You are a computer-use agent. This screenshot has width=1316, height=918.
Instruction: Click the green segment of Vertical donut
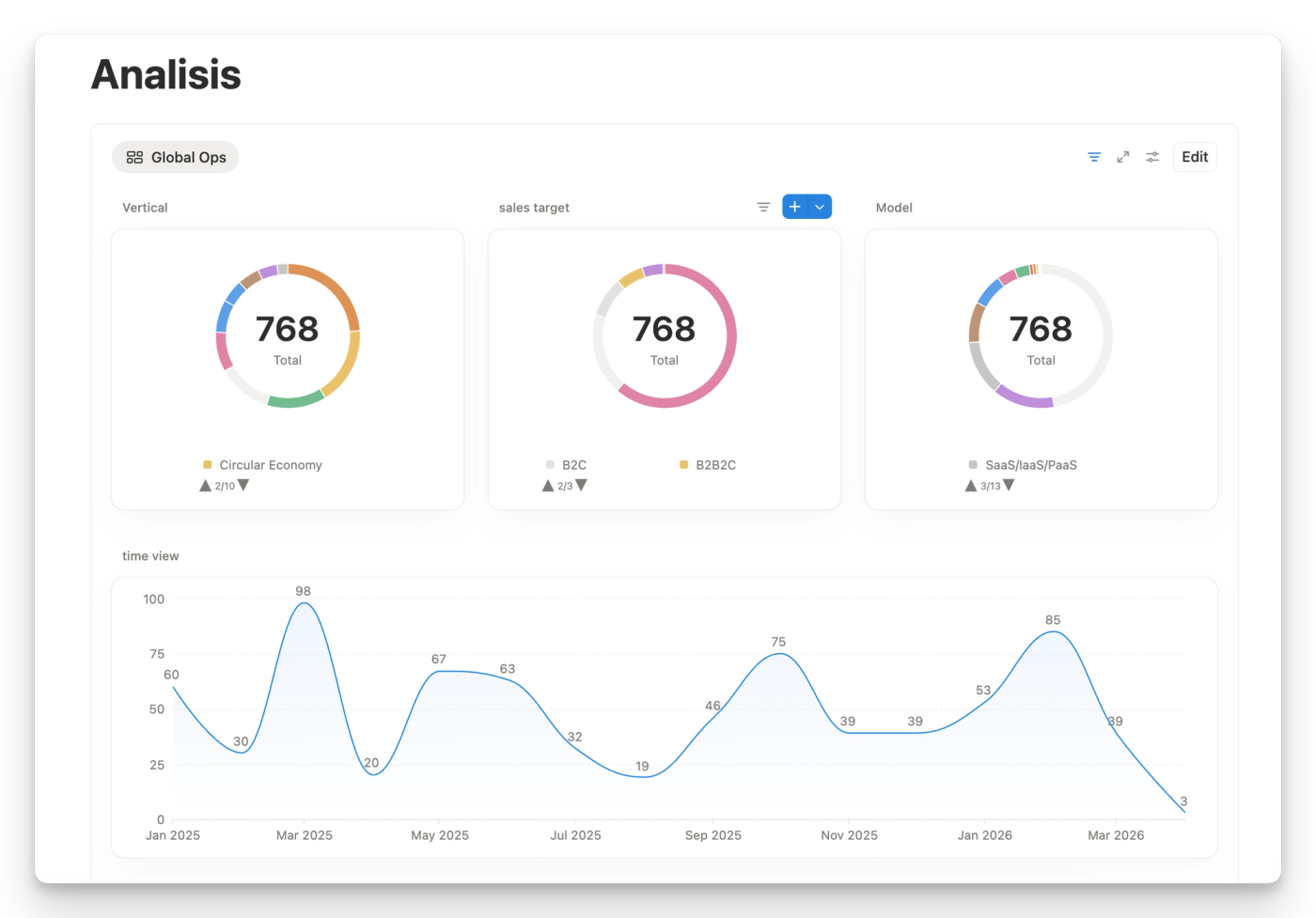295,401
